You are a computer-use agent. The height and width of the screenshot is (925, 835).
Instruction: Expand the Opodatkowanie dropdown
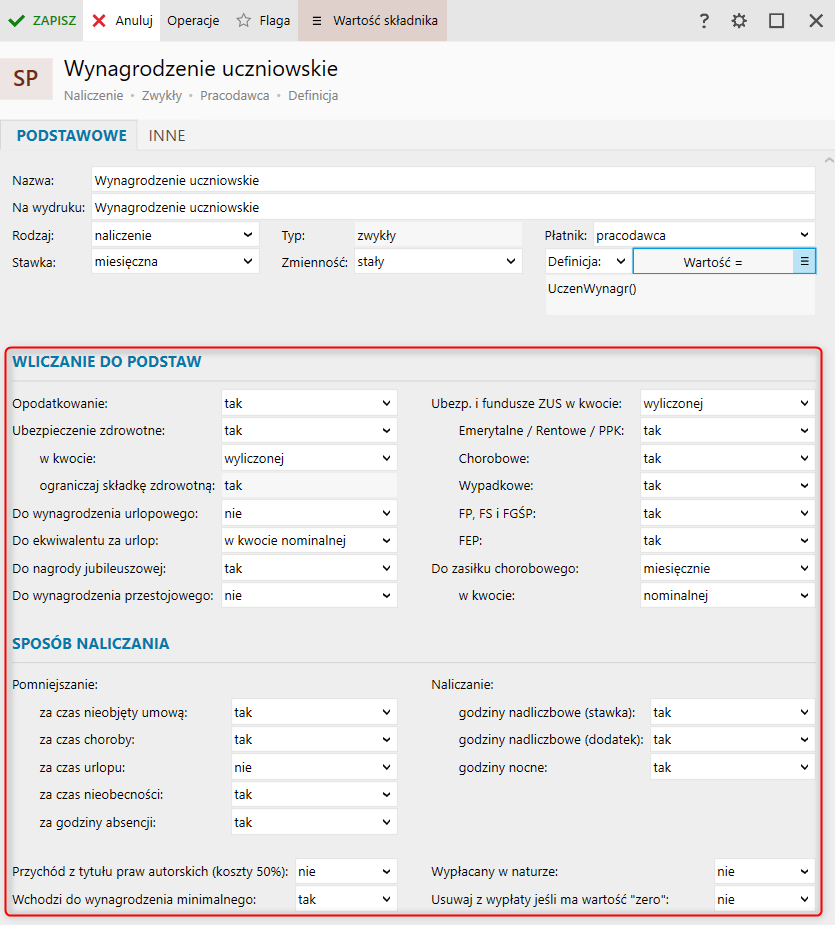coord(309,404)
